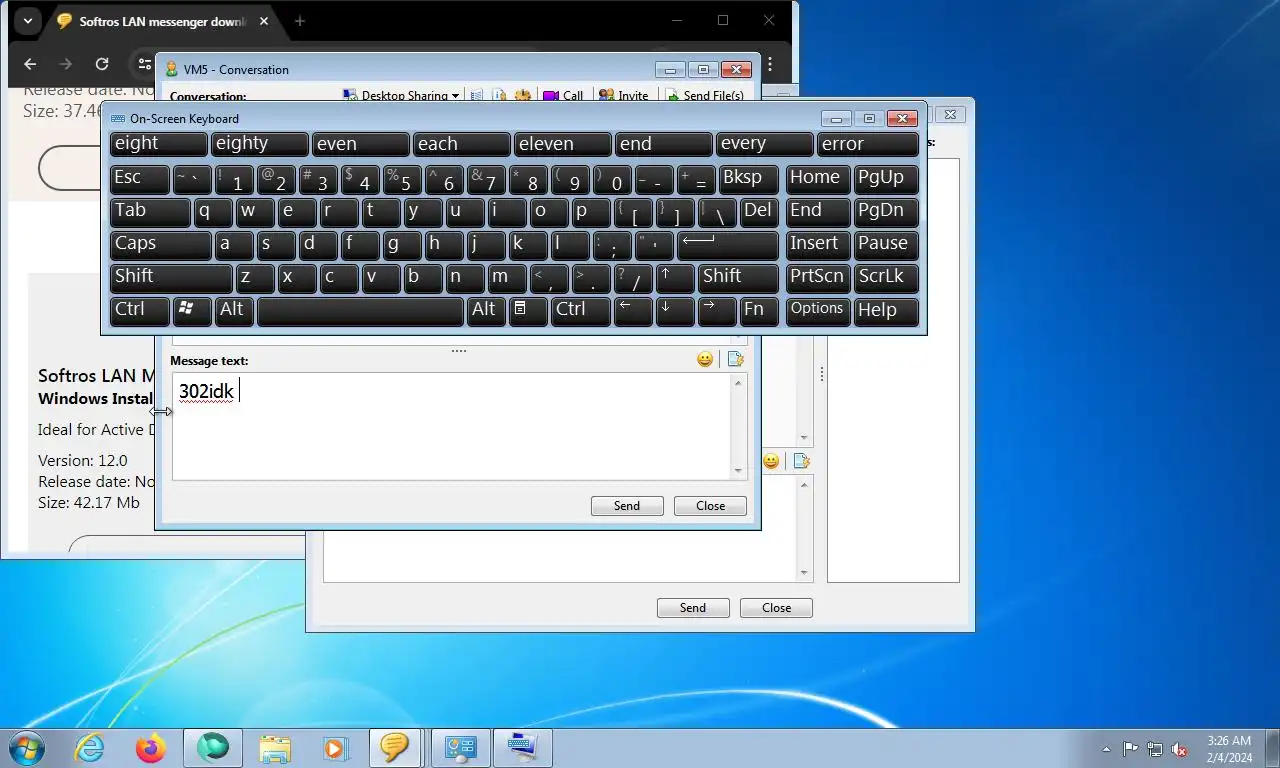Click the Esc key on On-Screen Keyboard
1280x768 pixels.
[139, 178]
